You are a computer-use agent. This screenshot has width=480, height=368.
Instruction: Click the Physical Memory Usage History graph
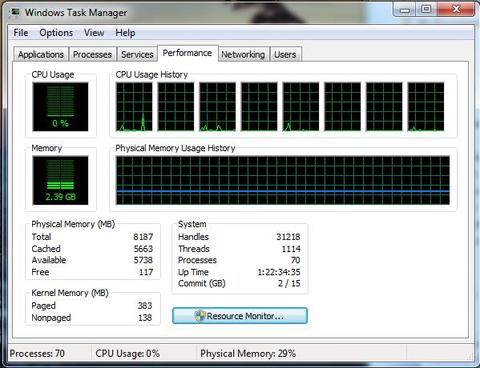283,180
